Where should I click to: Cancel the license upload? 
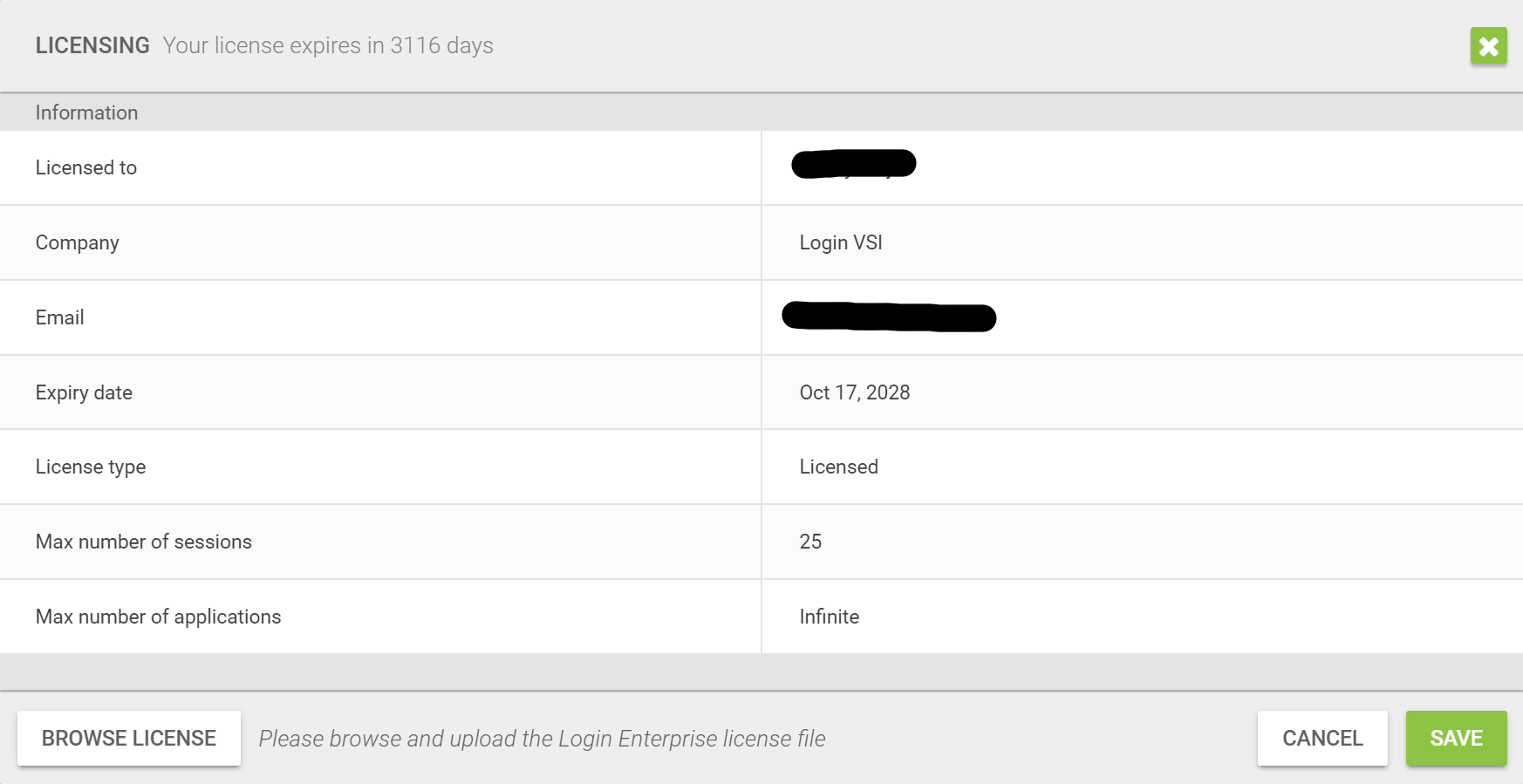[1322, 738]
